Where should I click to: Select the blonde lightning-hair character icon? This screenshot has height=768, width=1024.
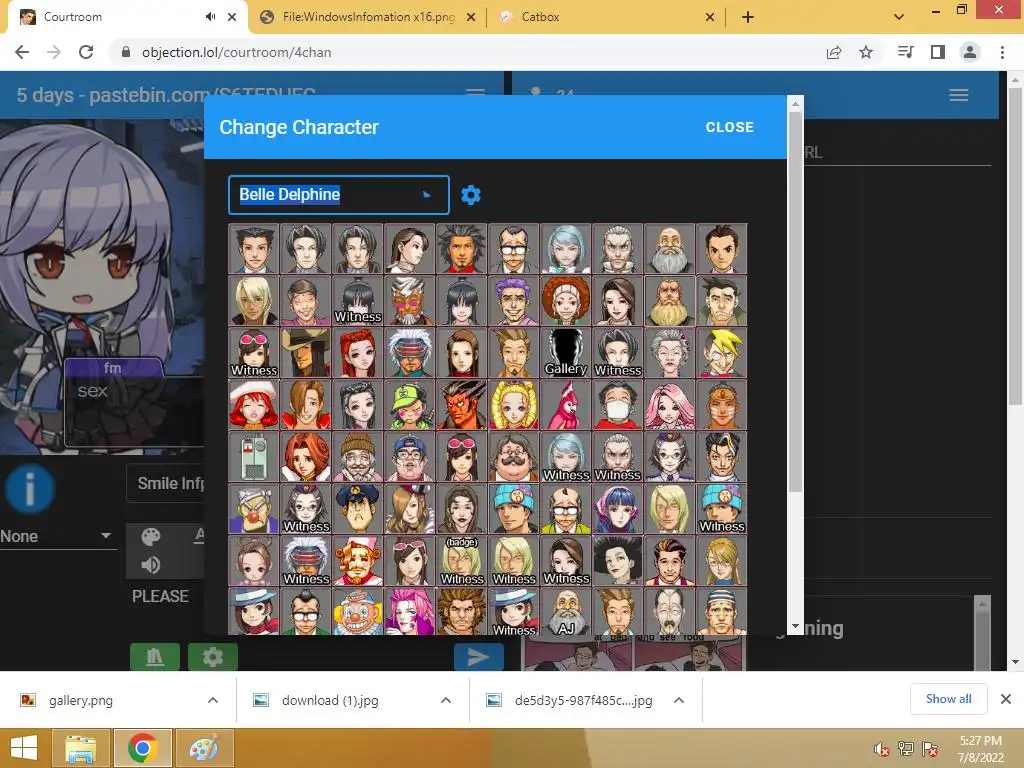click(721, 353)
